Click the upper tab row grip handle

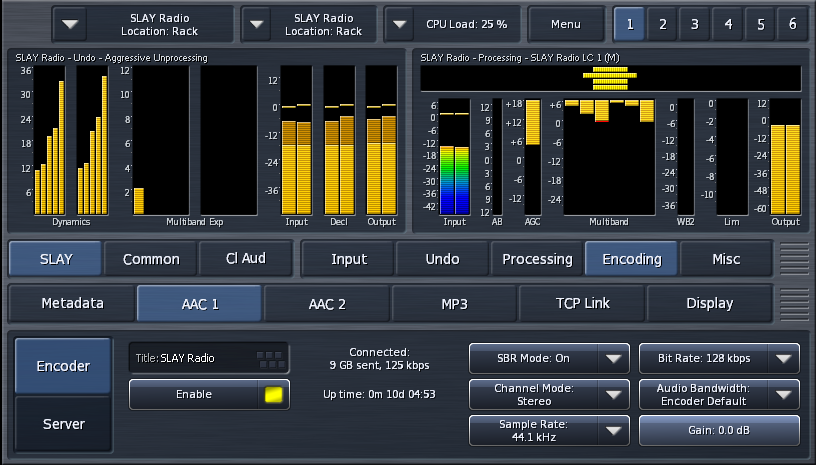(794, 258)
